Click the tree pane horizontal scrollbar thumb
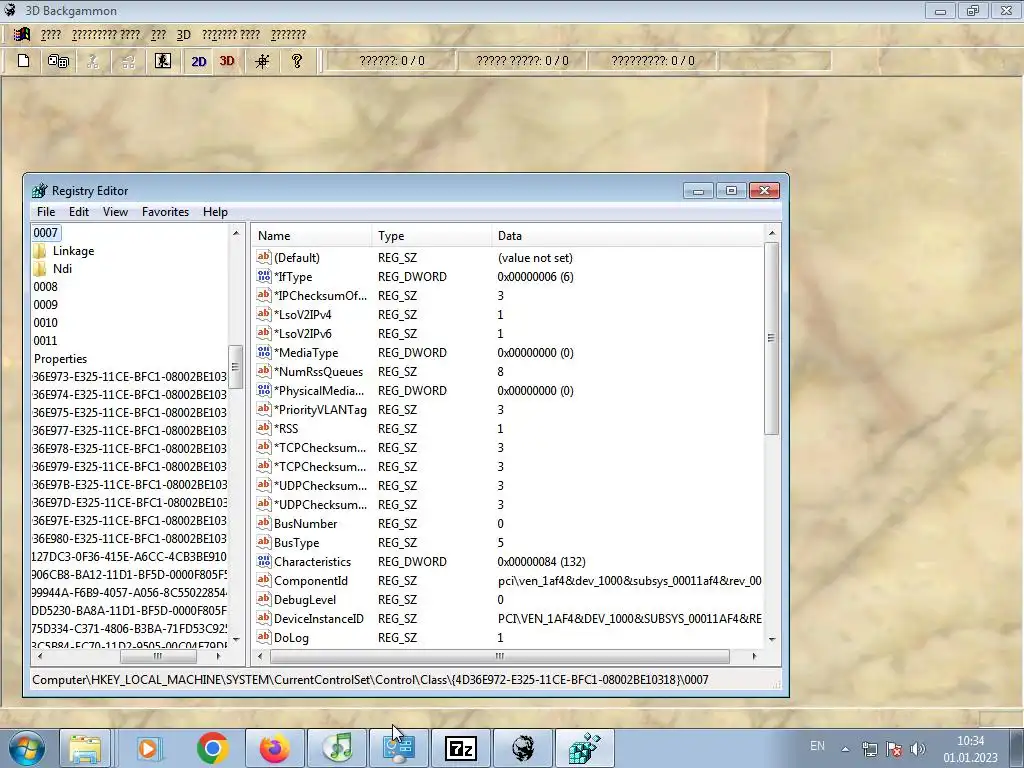The height and width of the screenshot is (768, 1024). [x=157, y=656]
